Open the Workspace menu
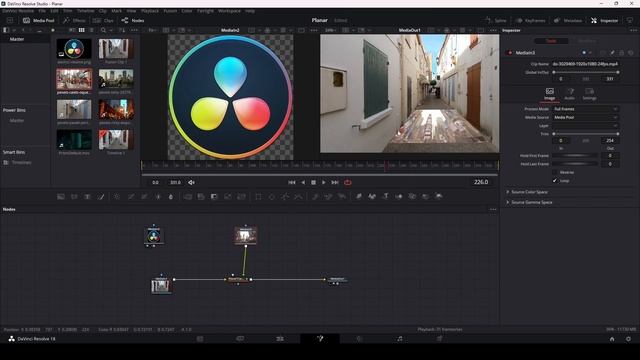 229,11
